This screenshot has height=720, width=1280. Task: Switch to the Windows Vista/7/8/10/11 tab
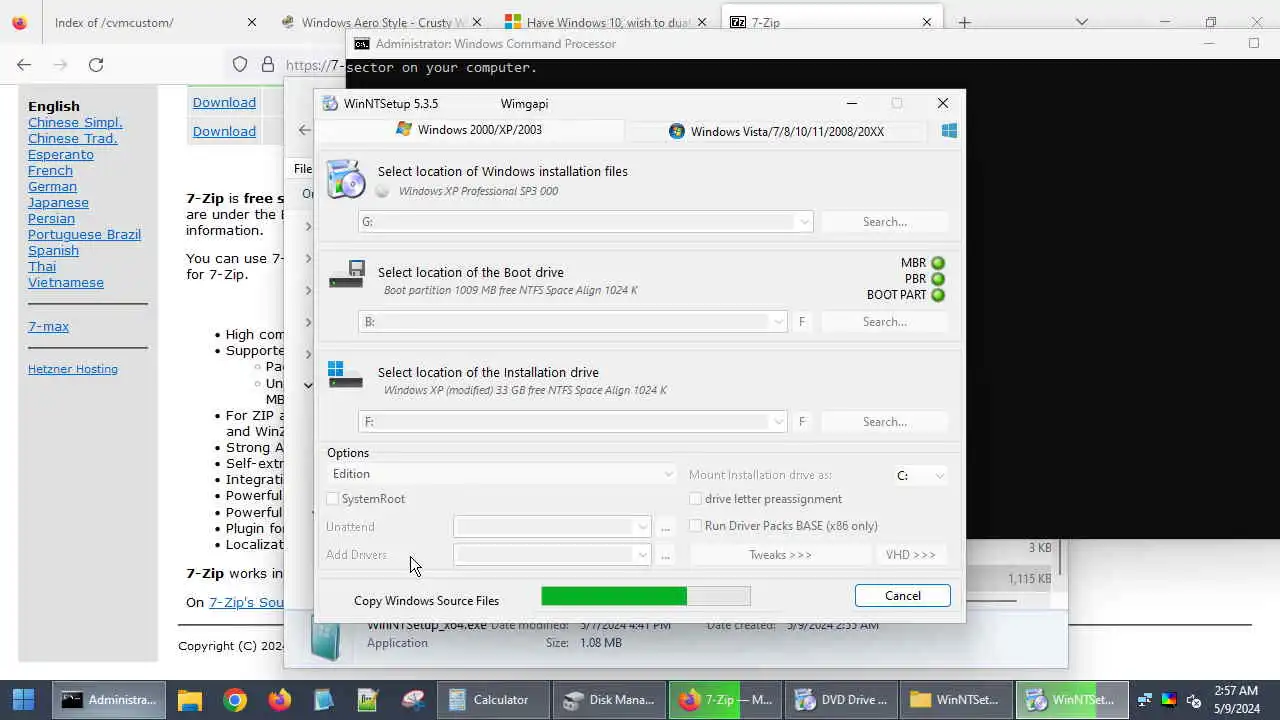click(777, 131)
